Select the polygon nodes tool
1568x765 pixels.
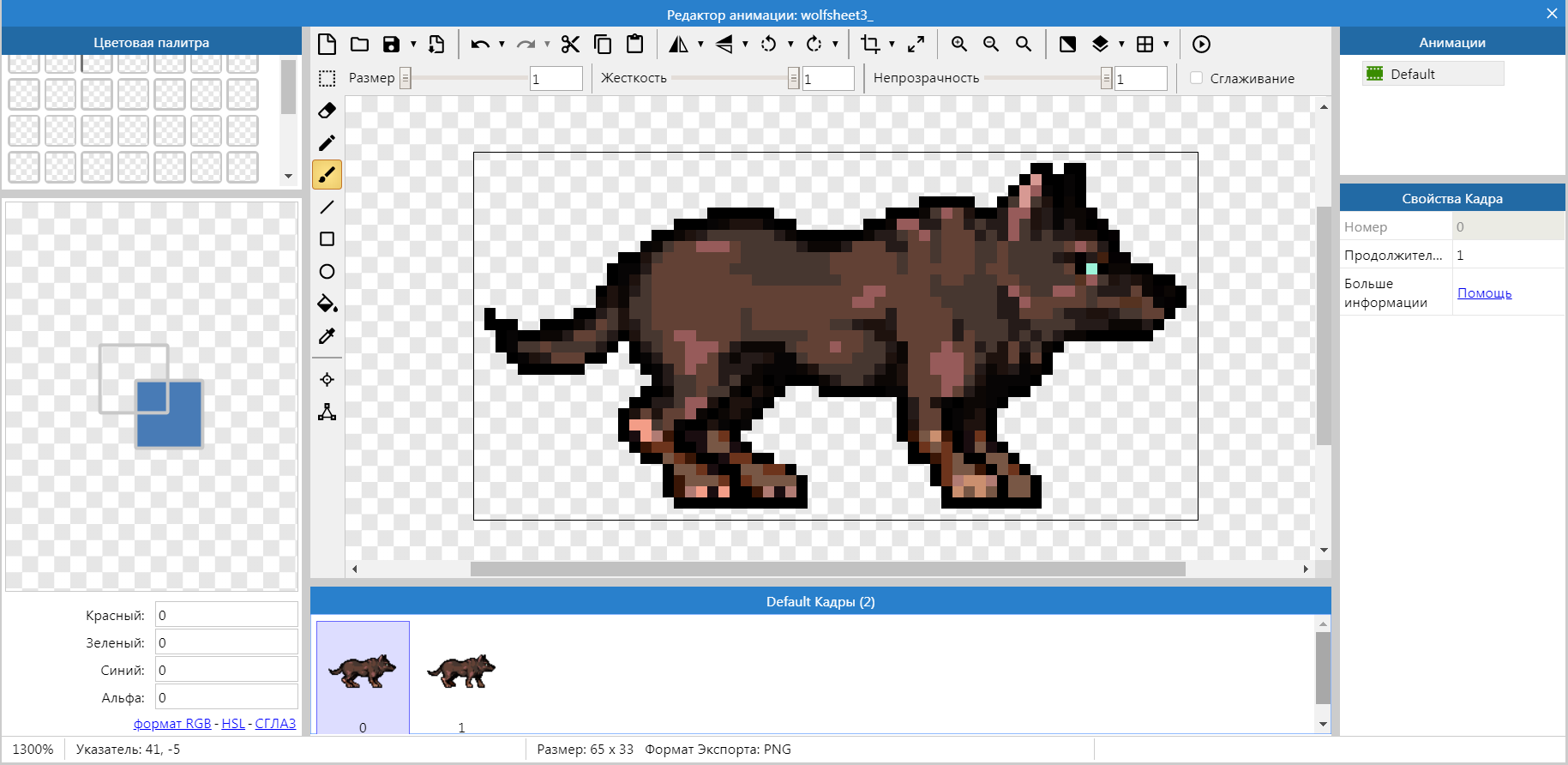pos(327,412)
